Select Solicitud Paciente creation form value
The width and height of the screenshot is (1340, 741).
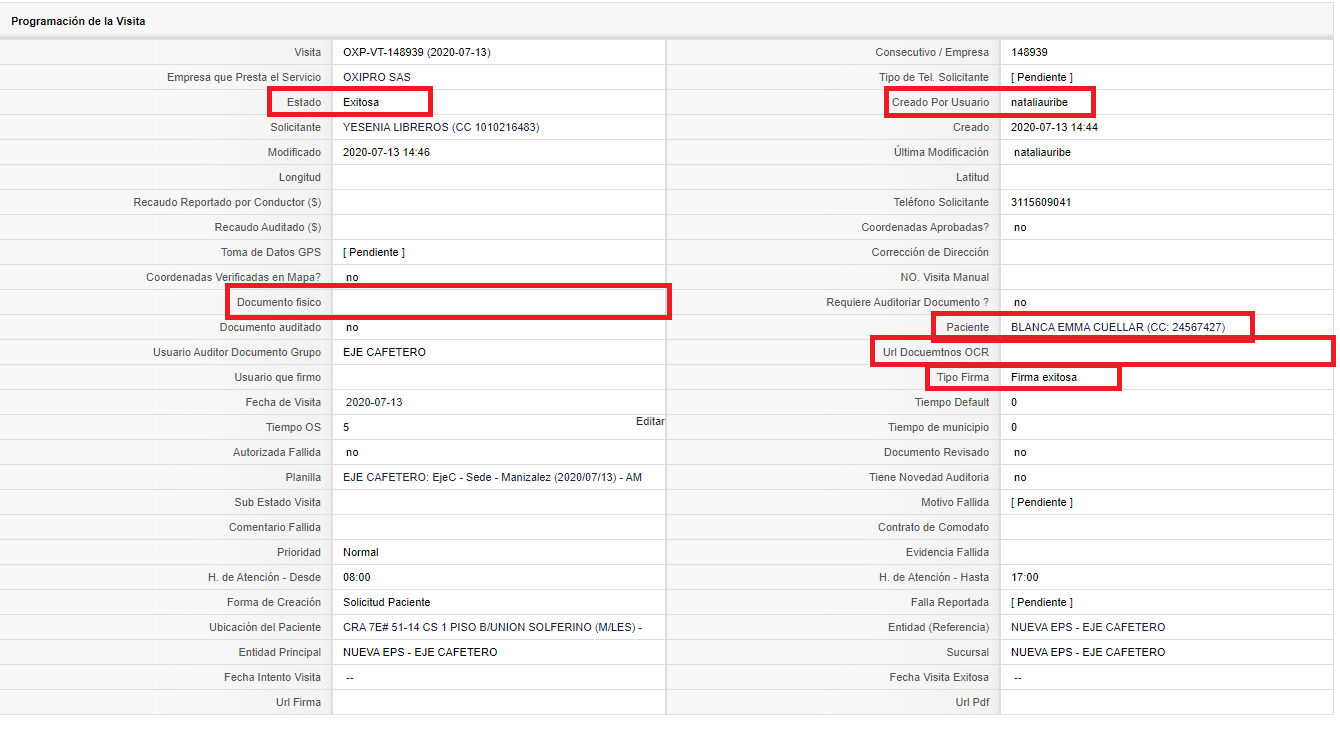click(387, 602)
